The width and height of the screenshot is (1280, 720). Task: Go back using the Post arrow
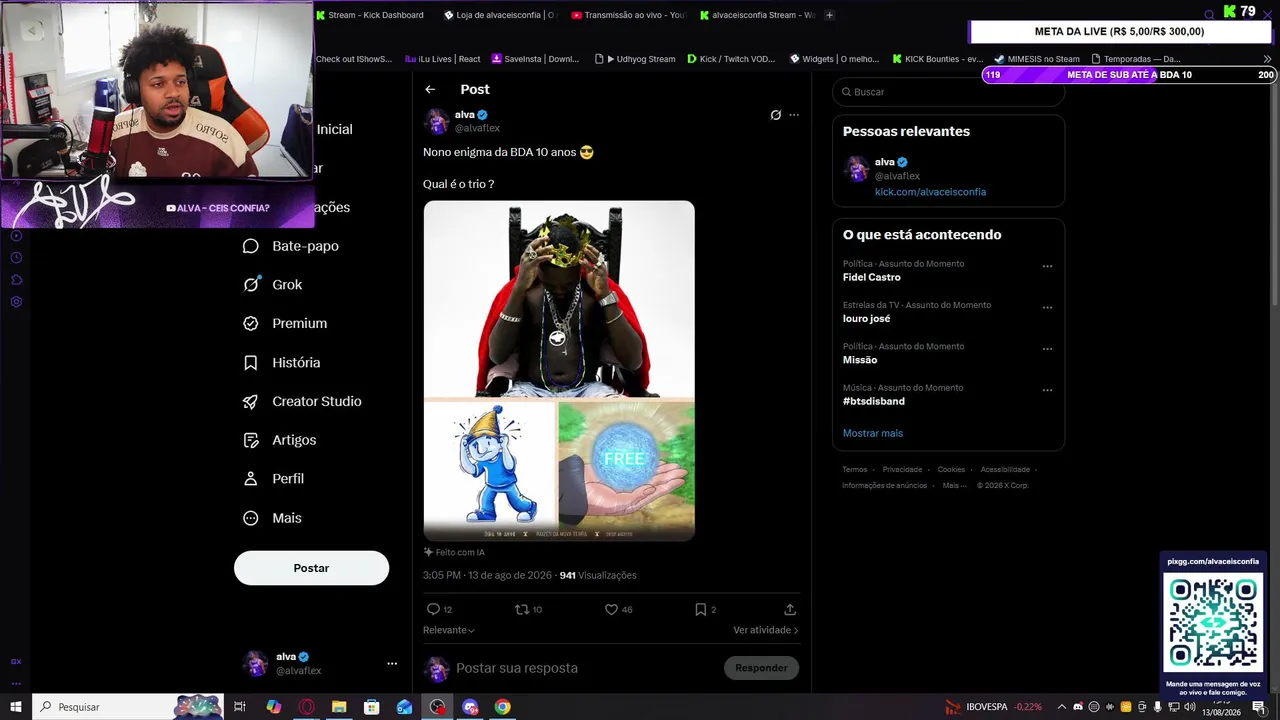[x=430, y=89]
